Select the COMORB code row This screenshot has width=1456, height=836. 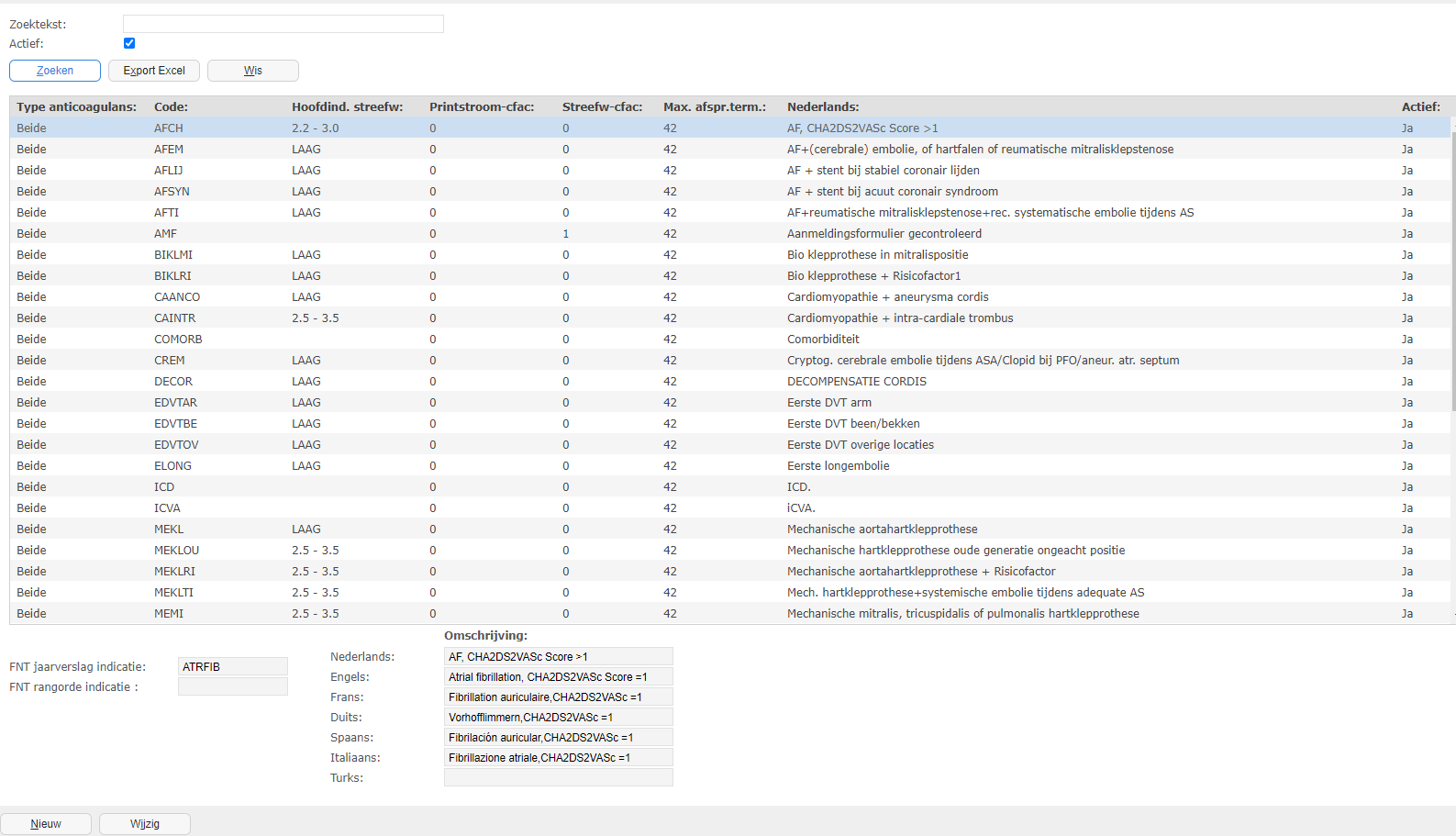[730, 340]
